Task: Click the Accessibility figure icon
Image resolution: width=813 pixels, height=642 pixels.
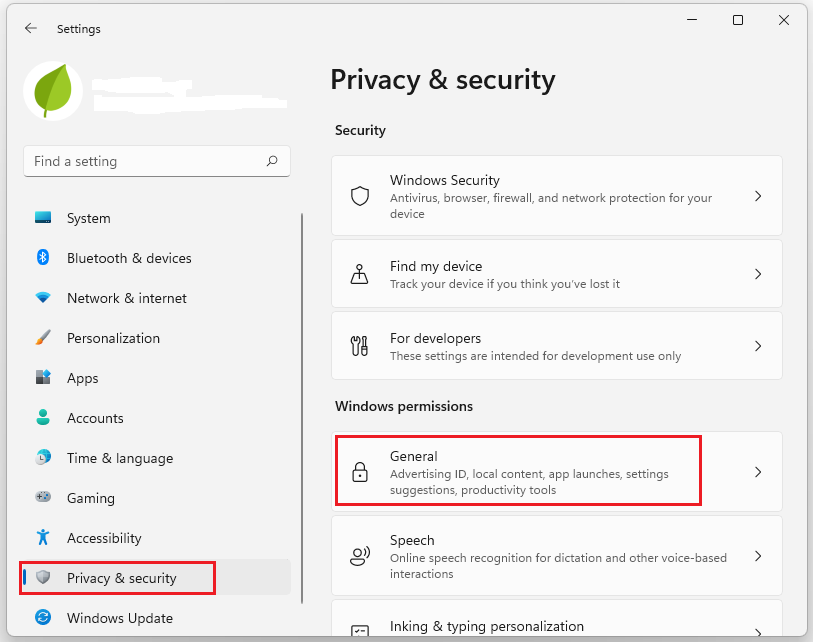Action: pyautogui.click(x=43, y=537)
